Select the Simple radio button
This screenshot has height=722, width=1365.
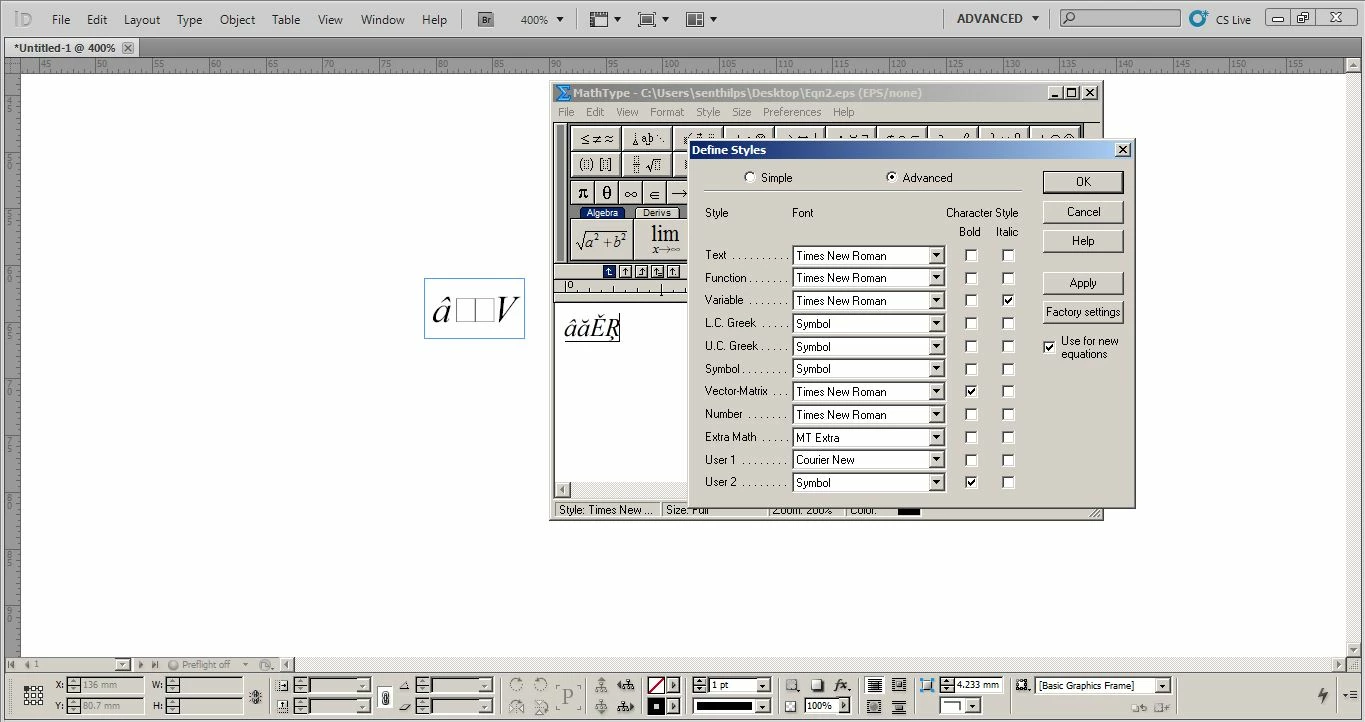[750, 178]
